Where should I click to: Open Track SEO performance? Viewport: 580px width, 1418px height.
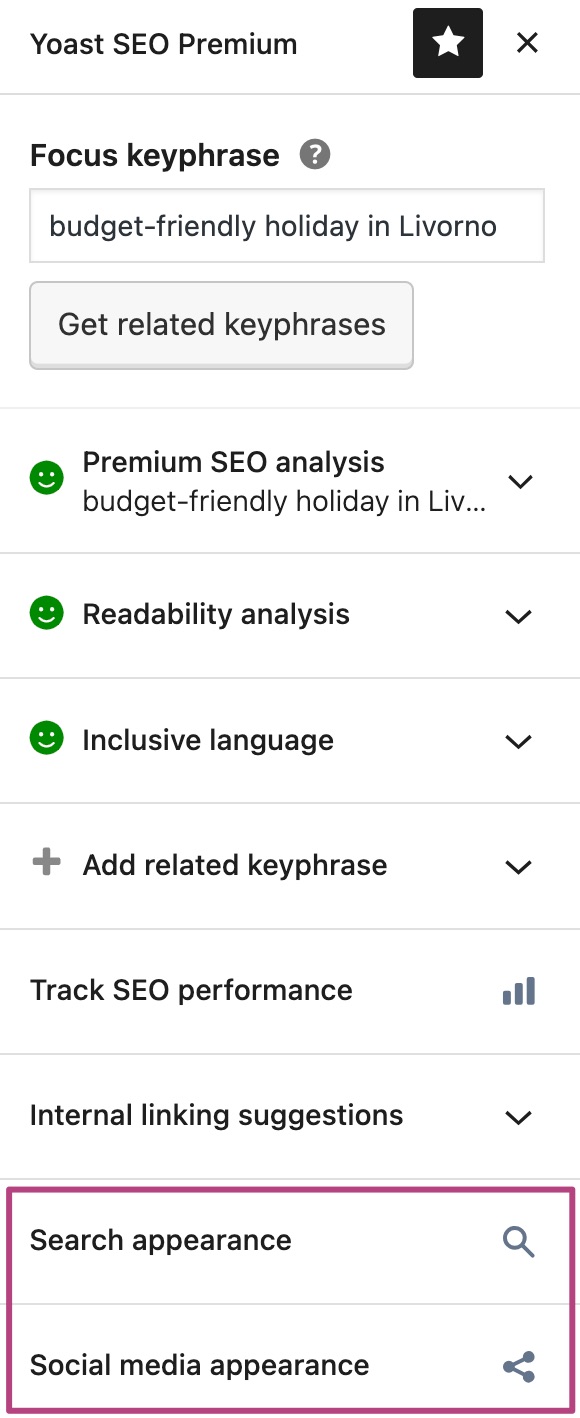click(290, 991)
